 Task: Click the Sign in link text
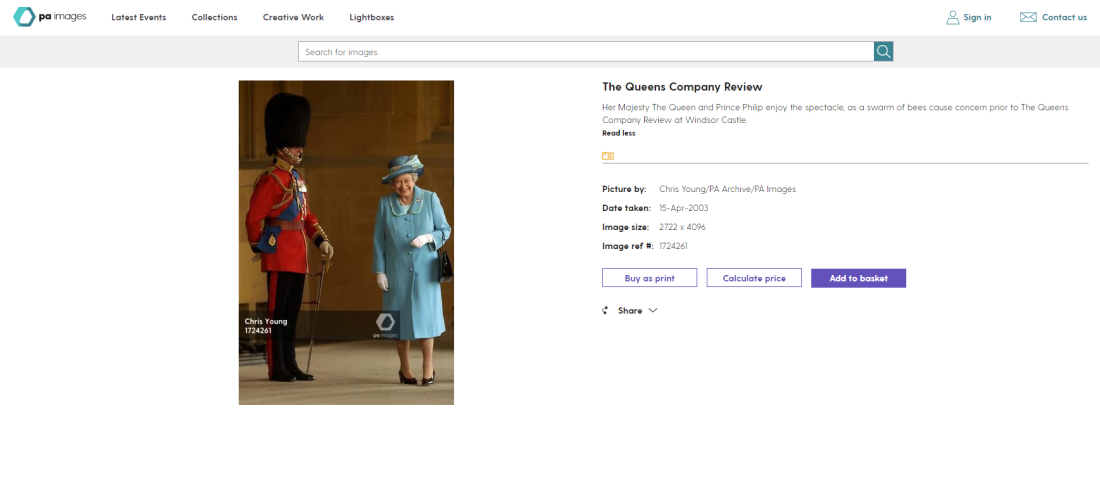[977, 18]
